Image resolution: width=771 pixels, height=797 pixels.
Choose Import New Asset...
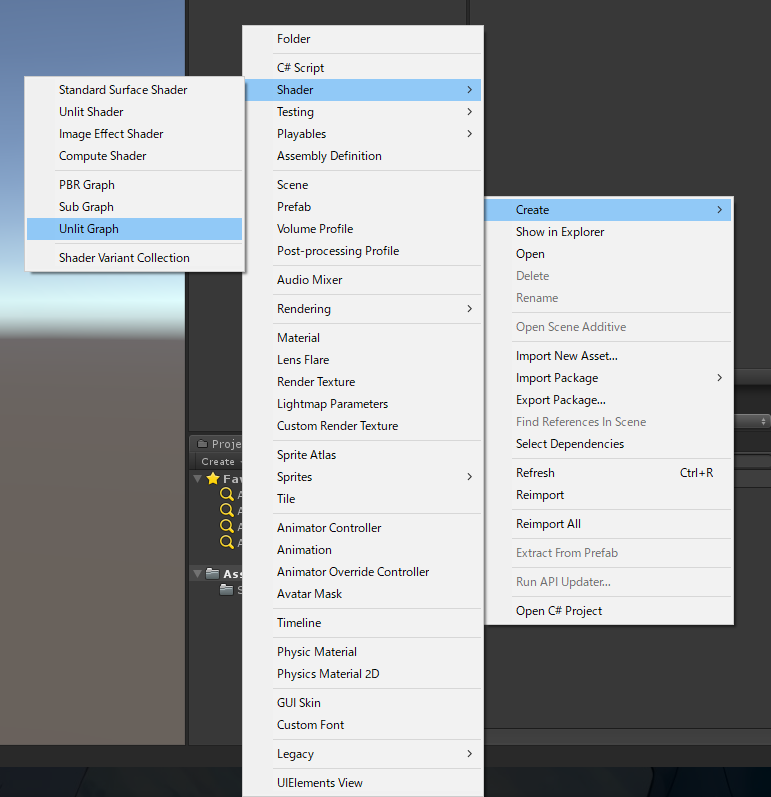pyautogui.click(x=609, y=356)
